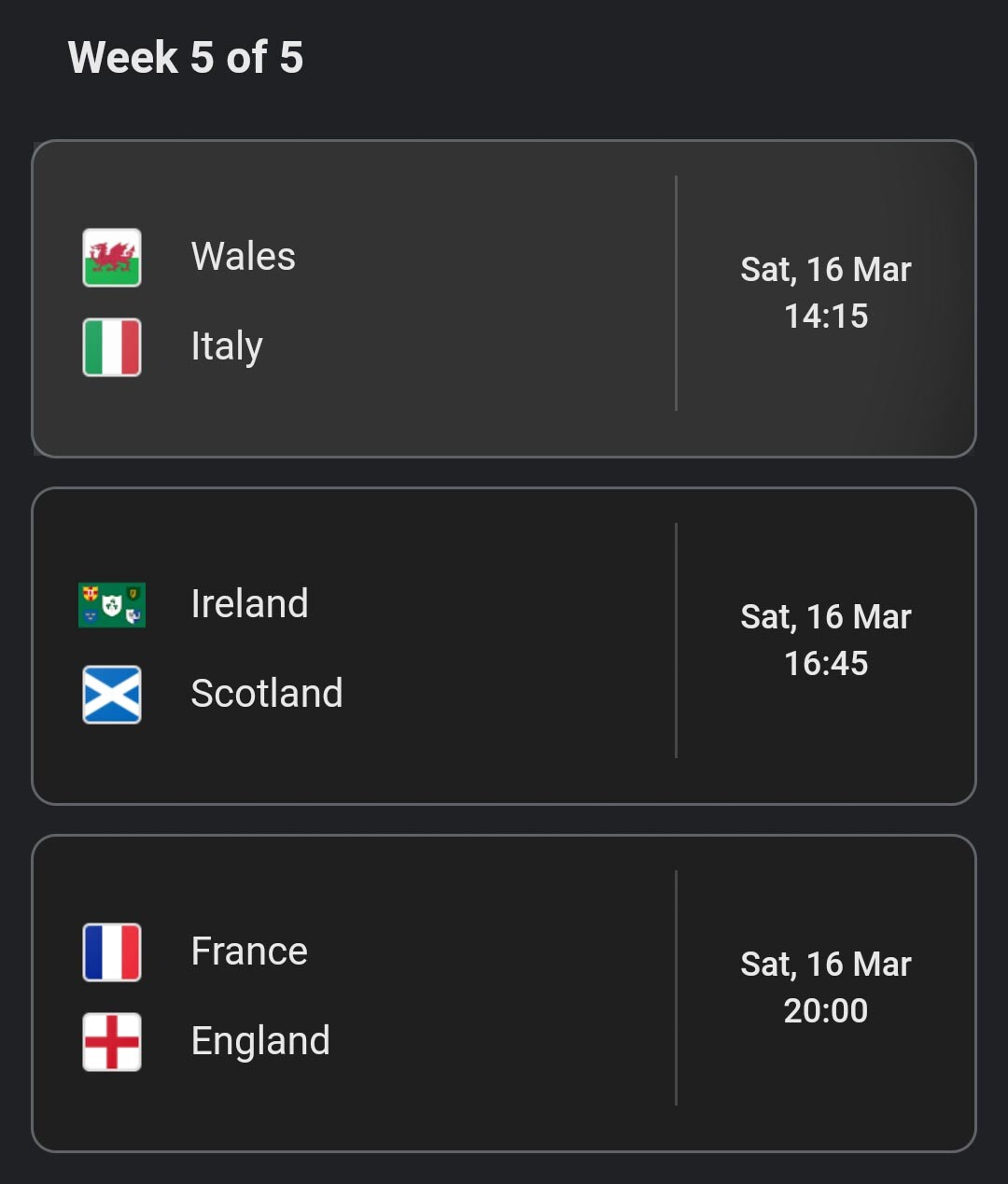Click the Scotland saltire flag icon
The height and width of the screenshot is (1184, 1008).
(112, 695)
